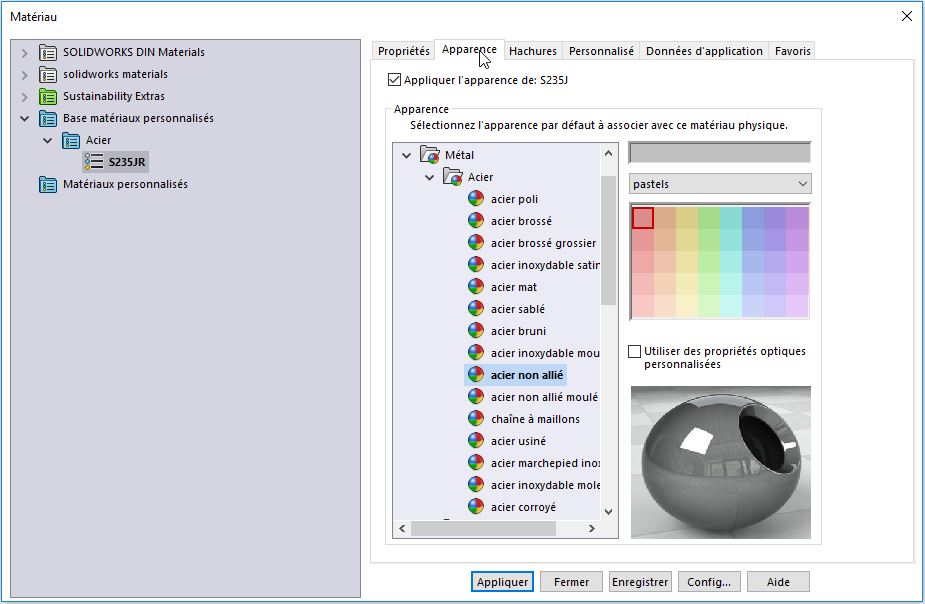Click the acier usiné appearance ball icon
Viewport: 925px width, 604px height.
pyautogui.click(x=476, y=441)
